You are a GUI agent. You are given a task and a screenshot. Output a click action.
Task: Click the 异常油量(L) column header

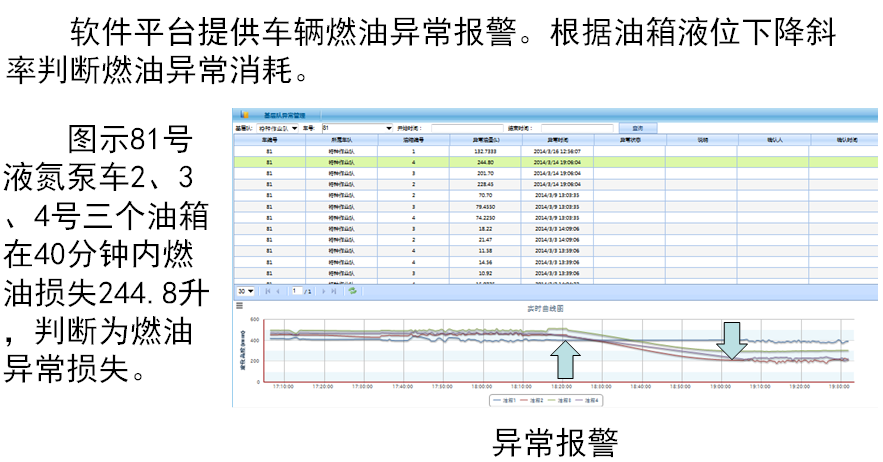tap(486, 139)
